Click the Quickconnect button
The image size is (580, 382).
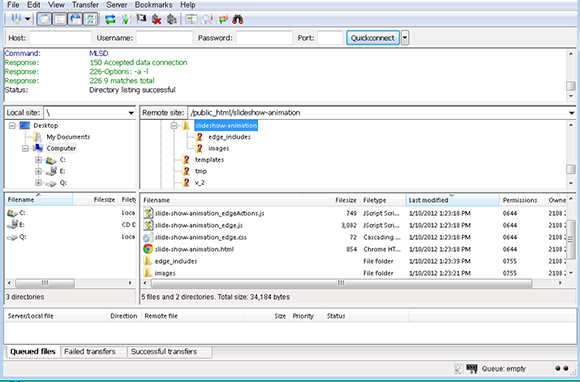point(373,38)
